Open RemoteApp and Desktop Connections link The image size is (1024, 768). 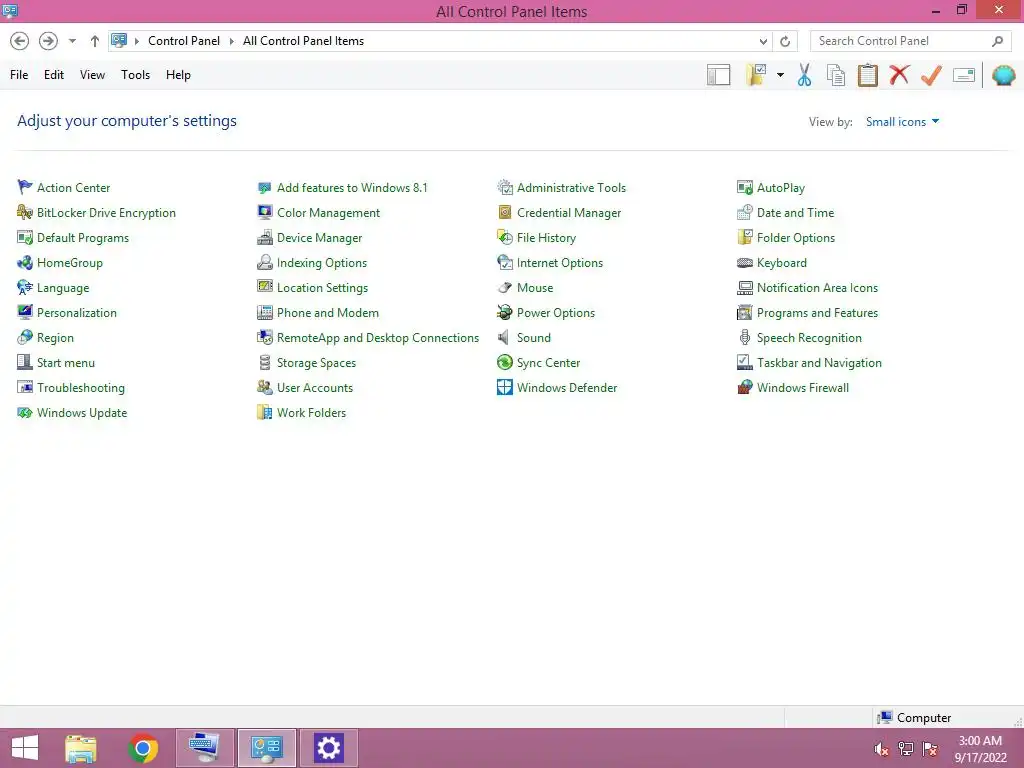[377, 338]
